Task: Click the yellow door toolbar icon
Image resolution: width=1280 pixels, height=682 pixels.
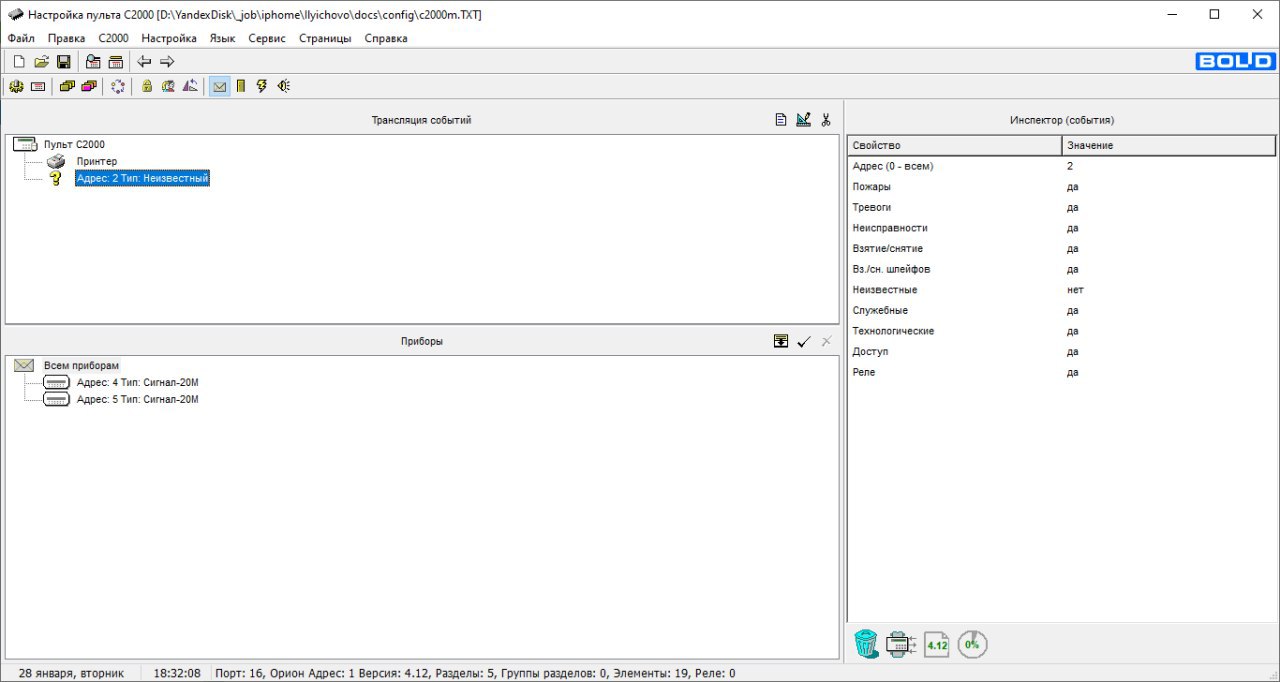Action: pos(241,86)
